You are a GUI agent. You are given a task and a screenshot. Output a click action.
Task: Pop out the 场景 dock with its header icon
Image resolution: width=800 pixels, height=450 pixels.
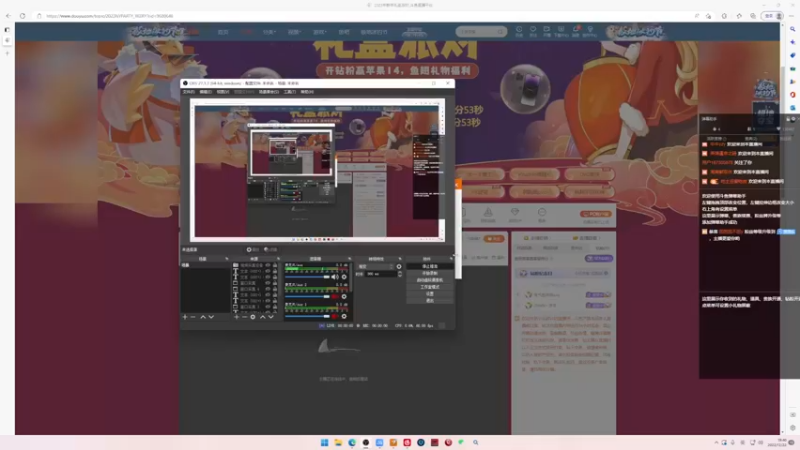pos(227,259)
